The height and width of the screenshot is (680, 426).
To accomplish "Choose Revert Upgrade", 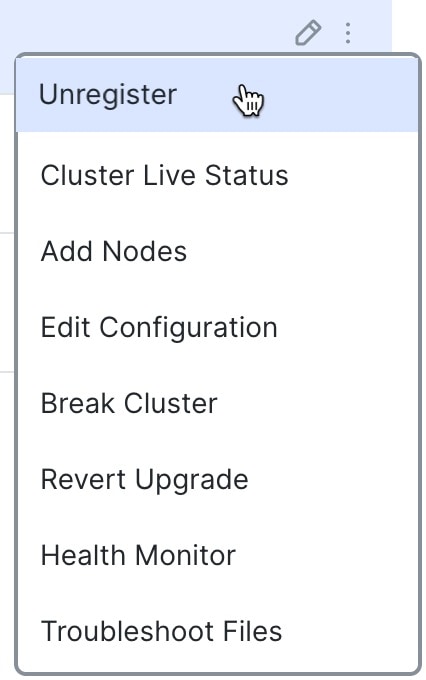I will click(x=217, y=479).
